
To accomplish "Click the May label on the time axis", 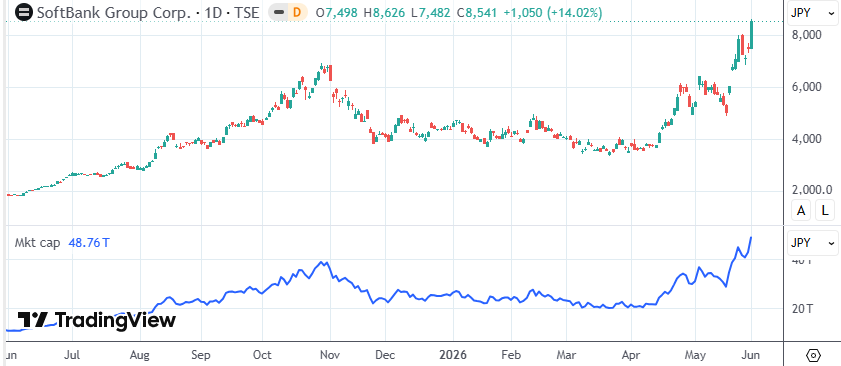I will [695, 355].
